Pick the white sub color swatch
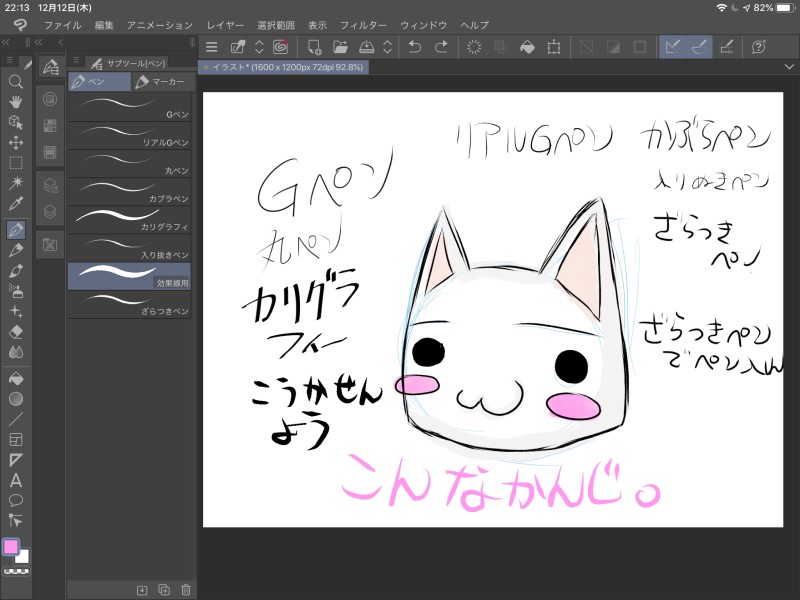Image resolution: width=800 pixels, height=600 pixels. [x=23, y=557]
